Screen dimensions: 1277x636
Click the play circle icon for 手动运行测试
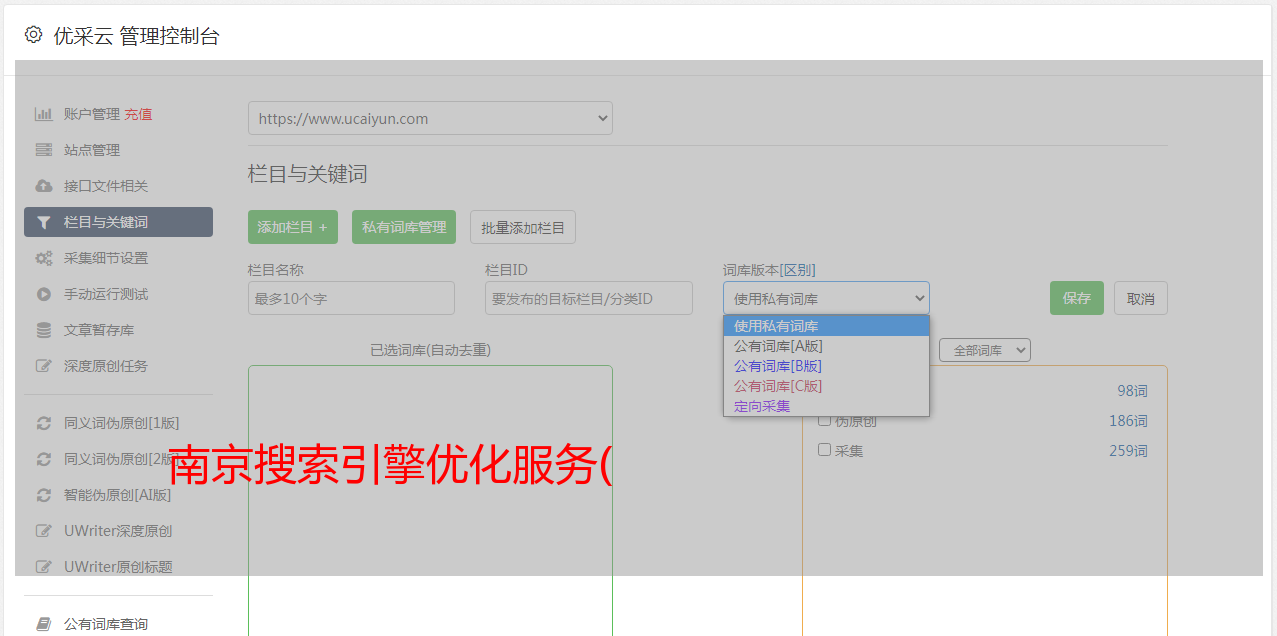(43, 294)
